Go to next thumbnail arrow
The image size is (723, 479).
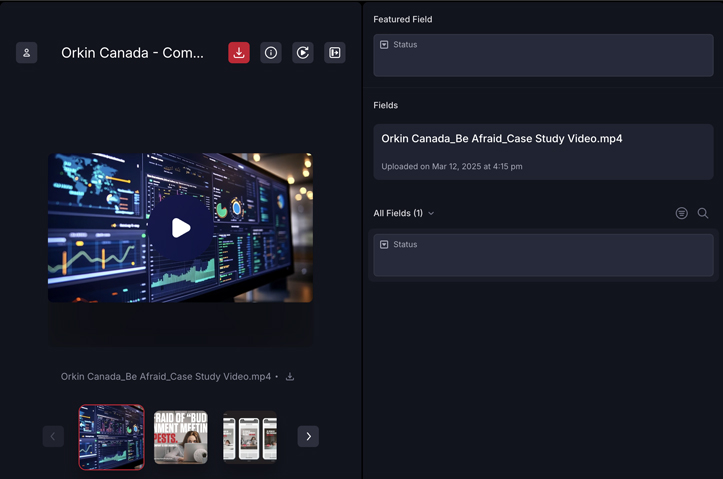(x=308, y=436)
